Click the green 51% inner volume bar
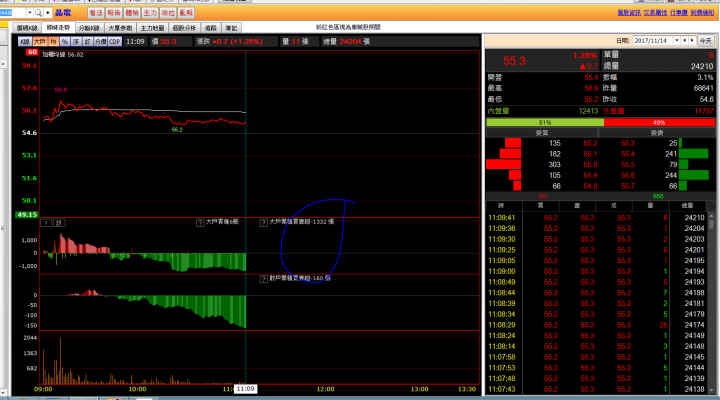 click(545, 123)
